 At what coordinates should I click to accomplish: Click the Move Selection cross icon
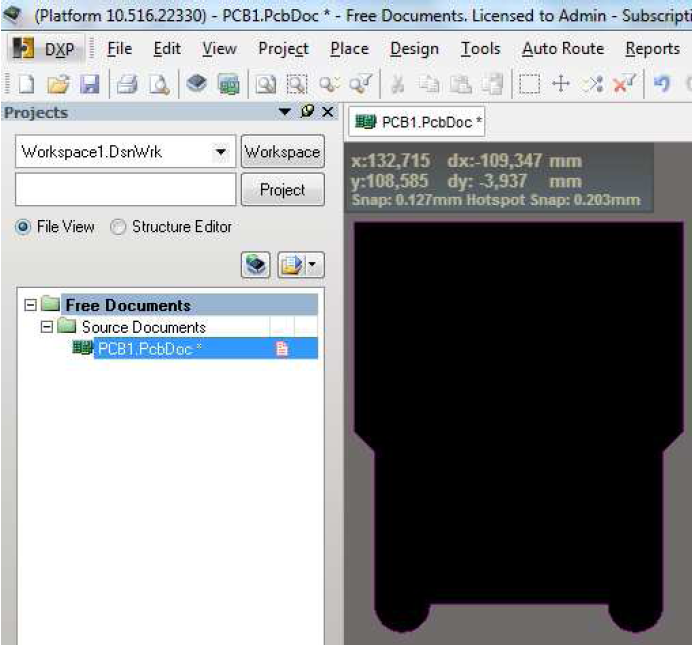tap(561, 83)
